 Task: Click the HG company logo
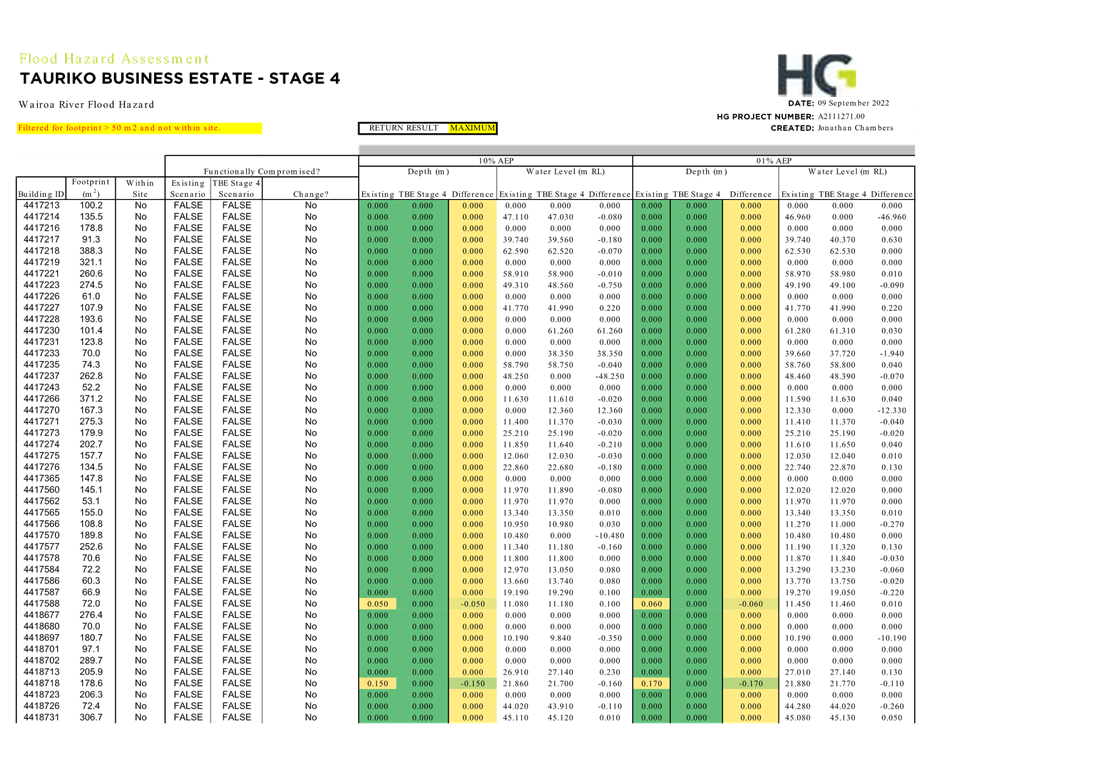click(x=816, y=75)
